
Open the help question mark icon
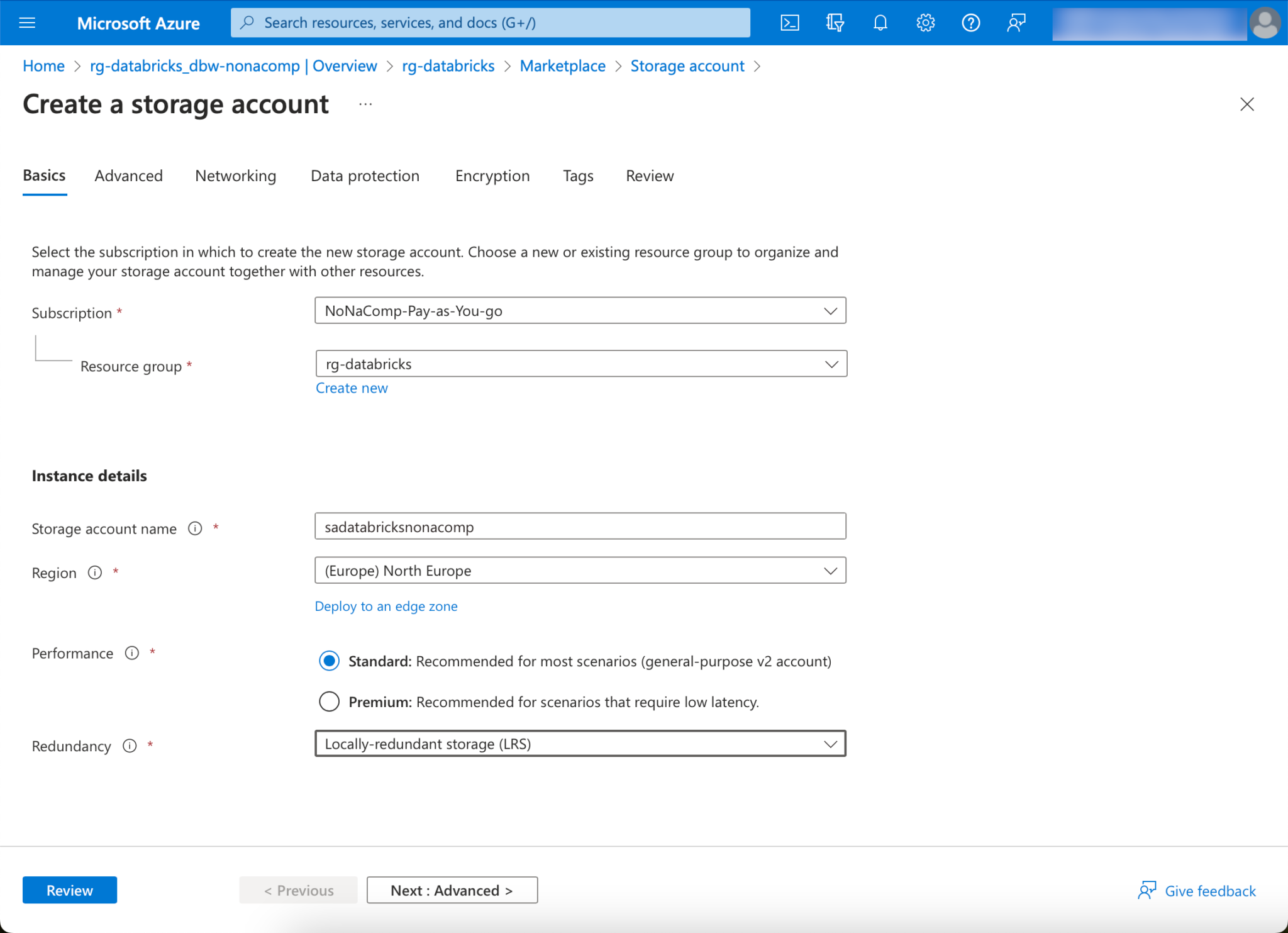(970, 23)
